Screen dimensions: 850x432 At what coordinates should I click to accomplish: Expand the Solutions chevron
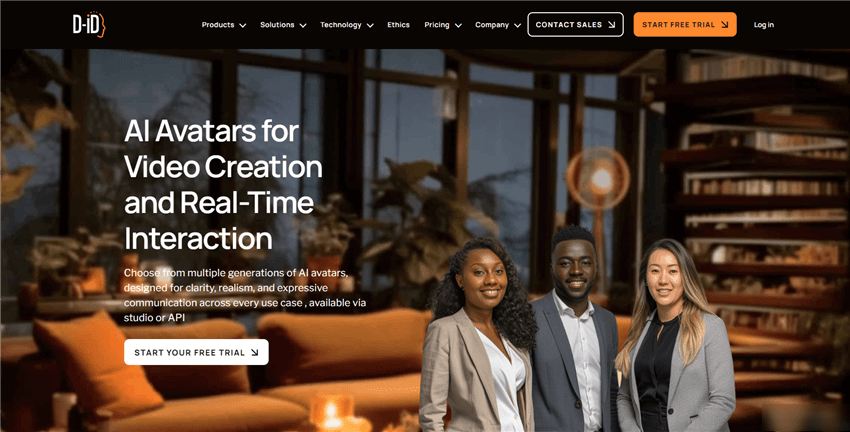pos(303,25)
